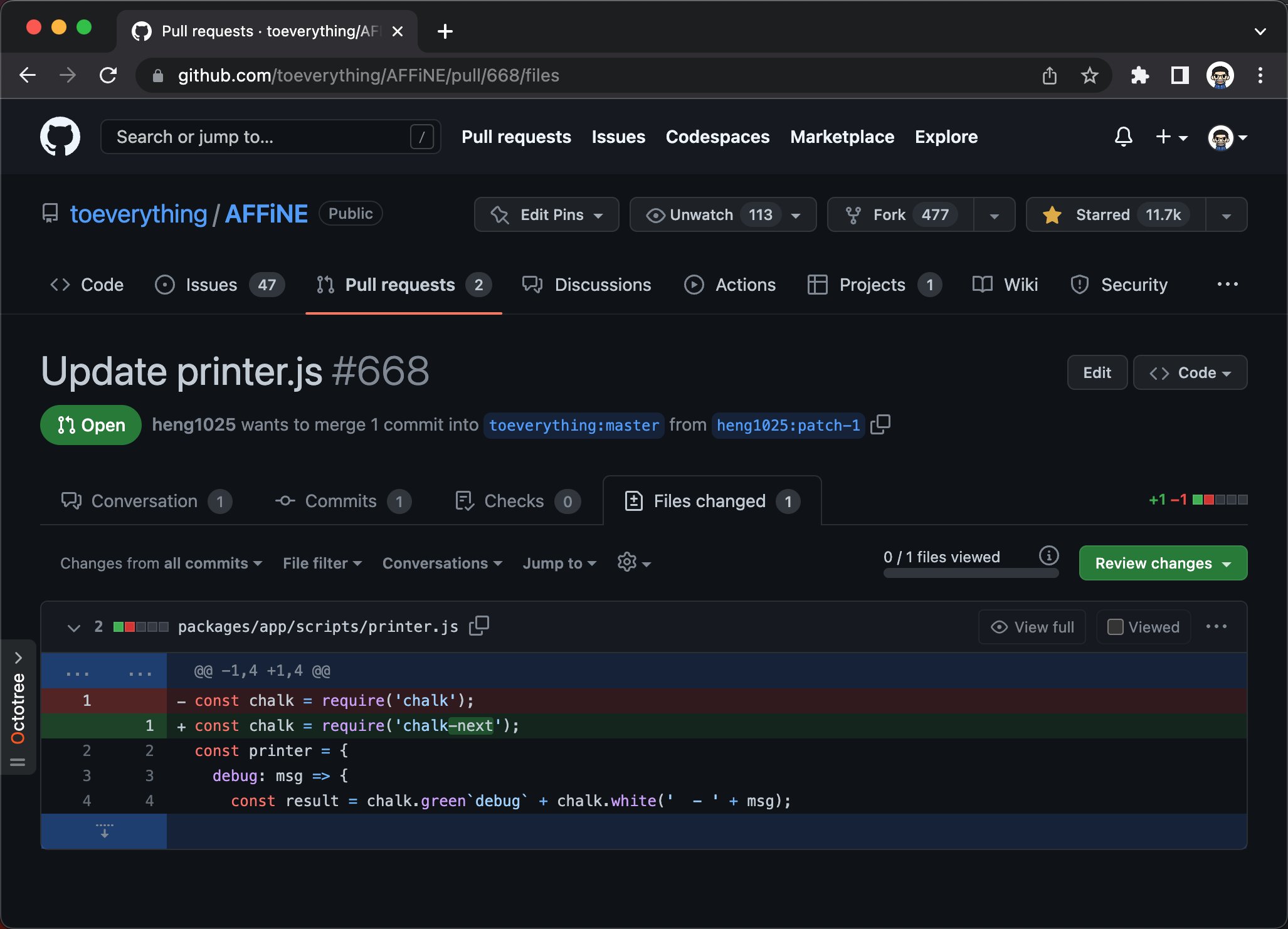This screenshot has height=929, width=1288.
Task: Fork the AFFiNE repository
Action: coord(900,214)
